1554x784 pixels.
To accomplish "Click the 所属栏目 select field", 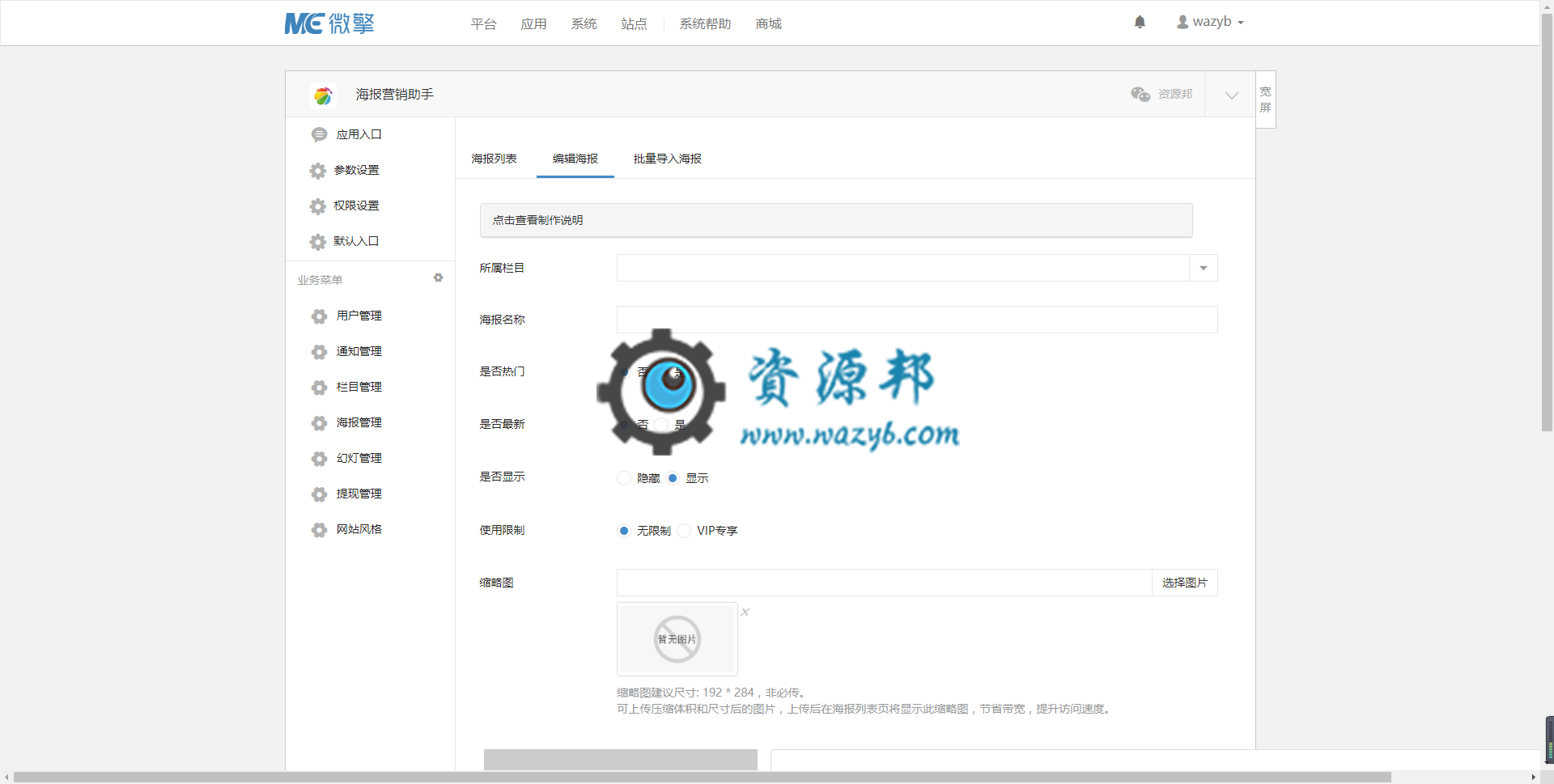I will coord(917,268).
